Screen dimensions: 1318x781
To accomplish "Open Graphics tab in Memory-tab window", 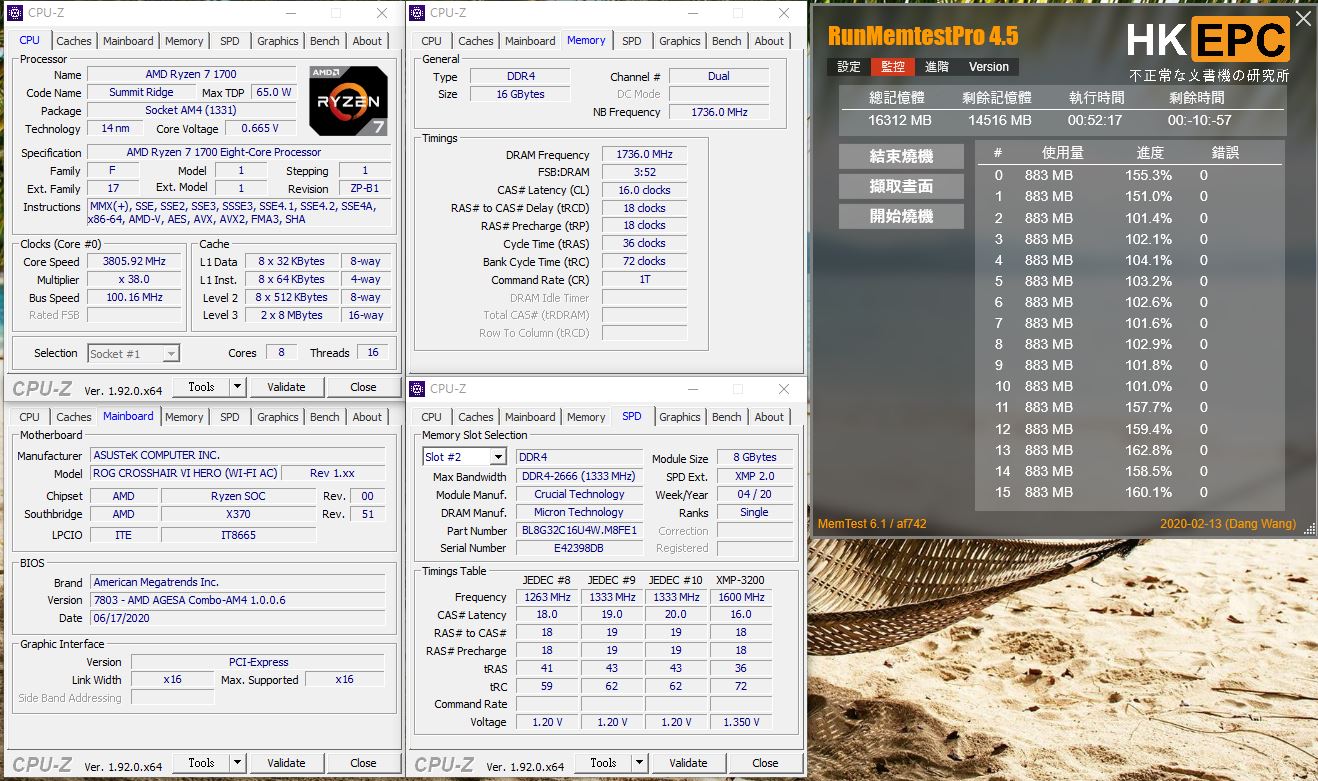I will 680,41.
